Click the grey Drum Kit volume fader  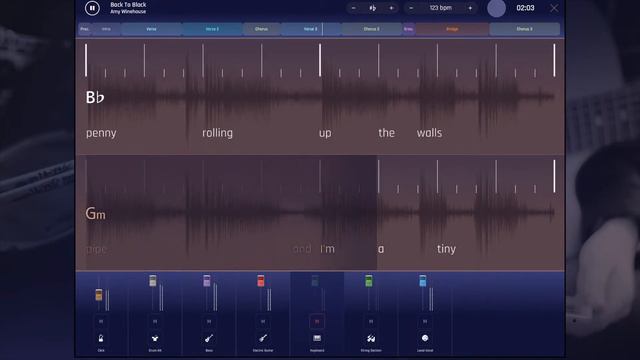[153, 281]
